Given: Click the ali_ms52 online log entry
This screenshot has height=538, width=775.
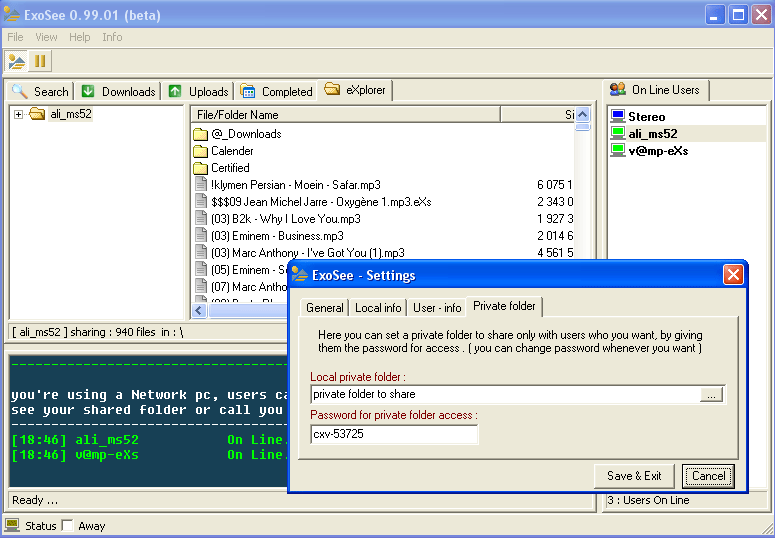Looking at the screenshot, I should [x=149, y=440].
